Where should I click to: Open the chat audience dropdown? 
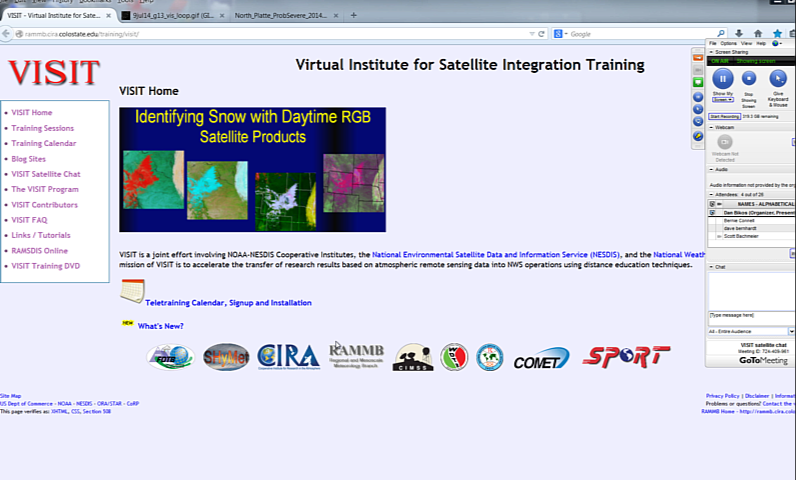pos(791,330)
